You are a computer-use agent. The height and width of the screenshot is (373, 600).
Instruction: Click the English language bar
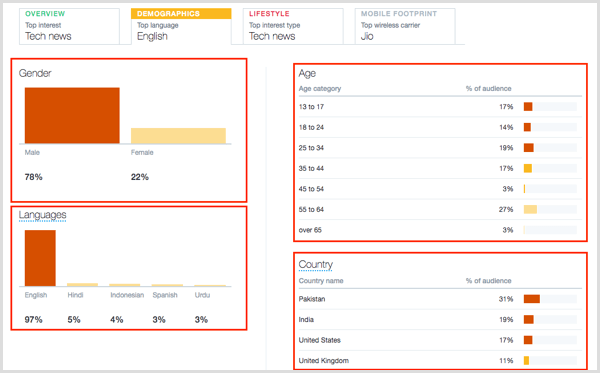[x=40, y=258]
